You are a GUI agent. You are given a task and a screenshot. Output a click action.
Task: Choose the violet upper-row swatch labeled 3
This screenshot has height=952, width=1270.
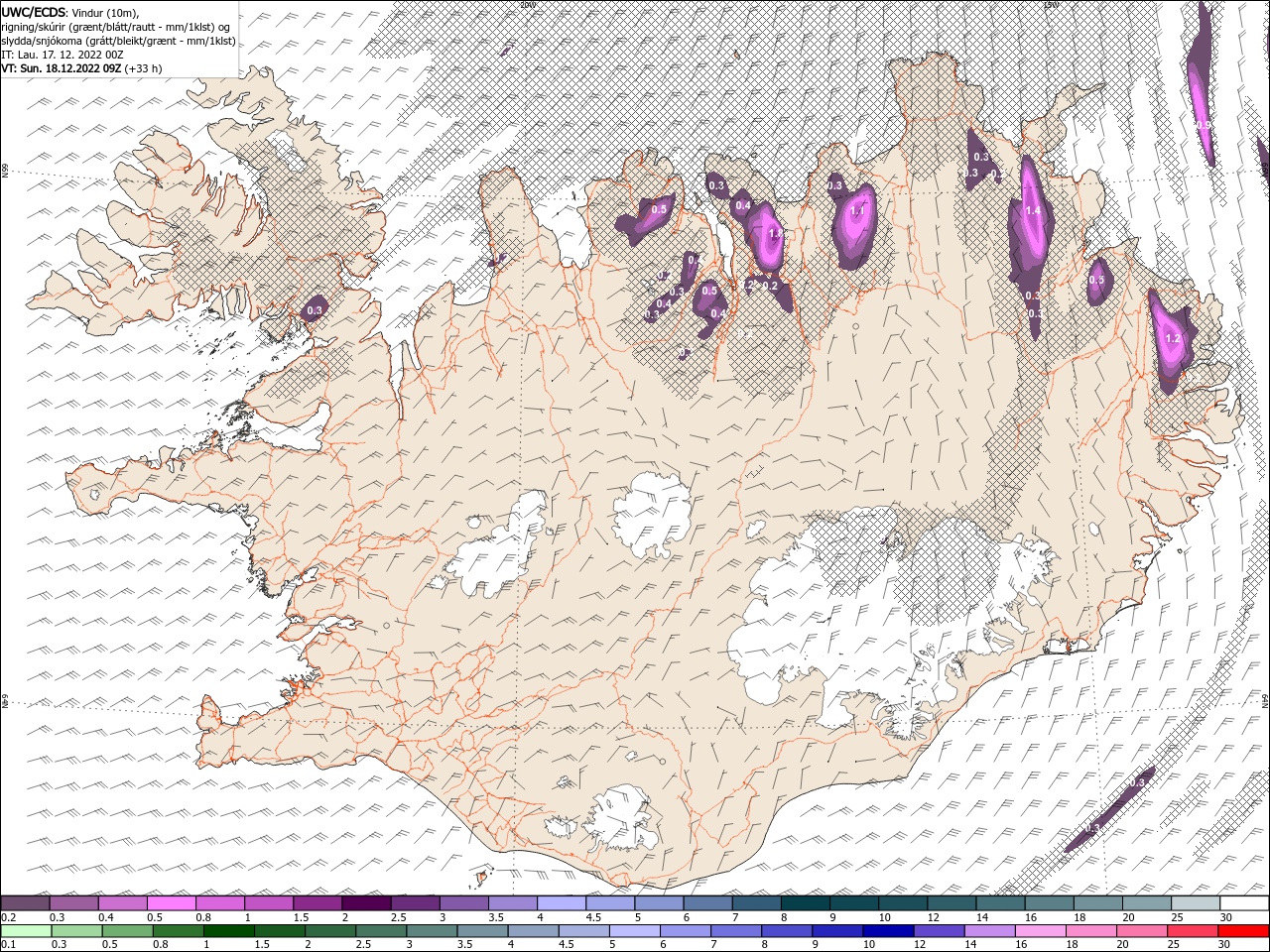coord(463,903)
